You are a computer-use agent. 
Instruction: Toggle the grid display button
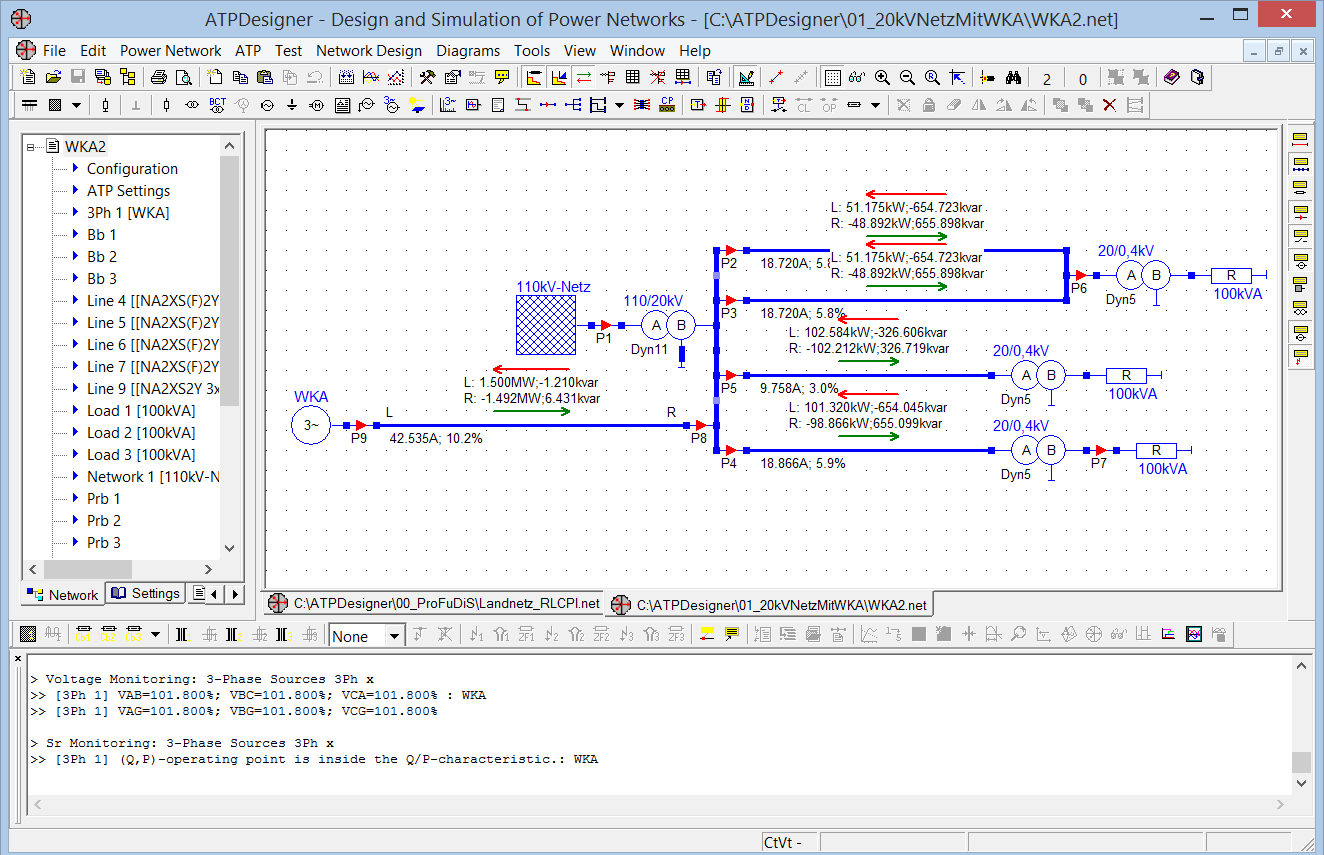[x=832, y=78]
